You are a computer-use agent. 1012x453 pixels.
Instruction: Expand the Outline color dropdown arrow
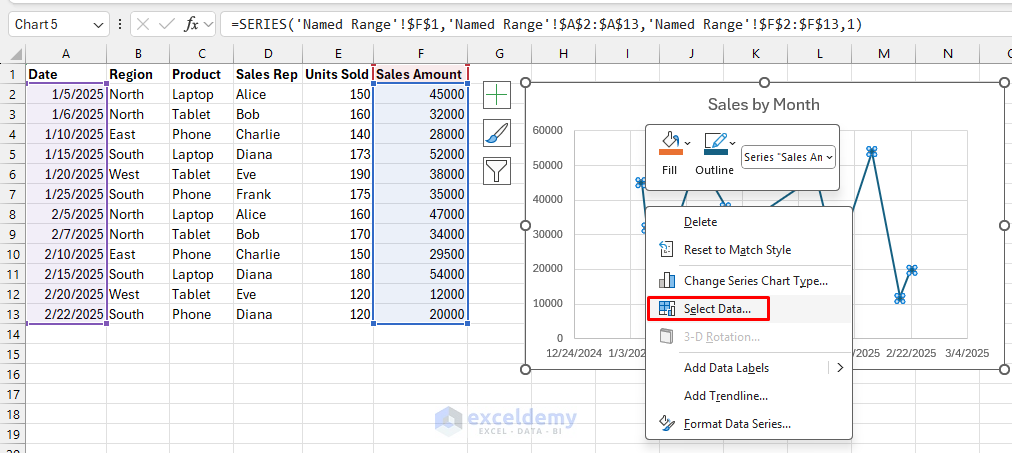pyautogui.click(x=733, y=143)
